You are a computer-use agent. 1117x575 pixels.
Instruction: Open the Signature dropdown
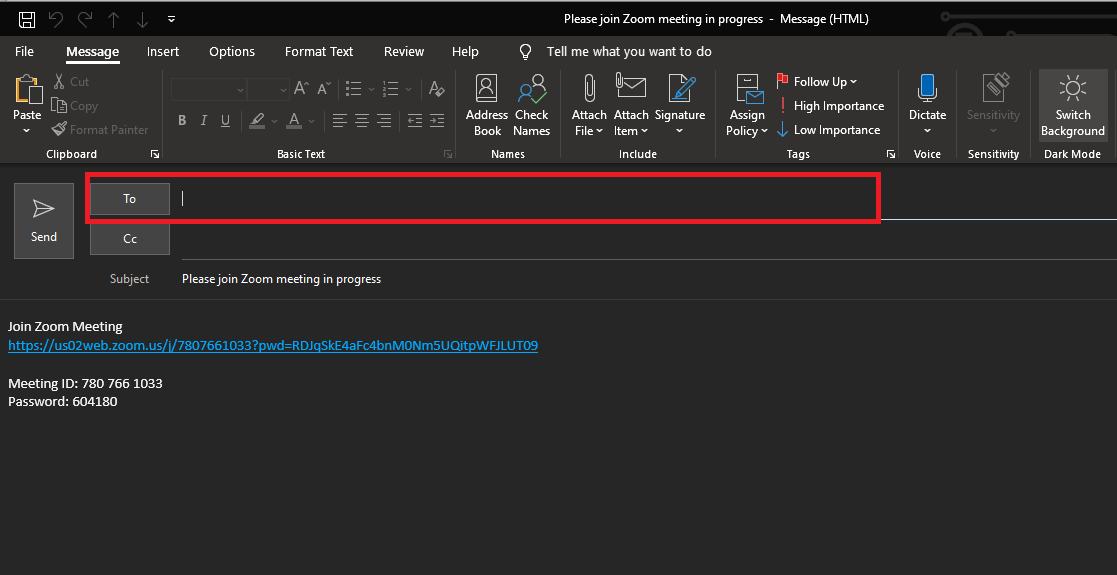pyautogui.click(x=680, y=105)
